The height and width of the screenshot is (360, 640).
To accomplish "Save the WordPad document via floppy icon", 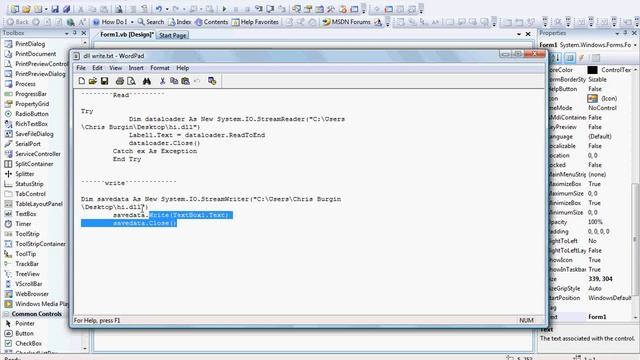I will (104, 81).
